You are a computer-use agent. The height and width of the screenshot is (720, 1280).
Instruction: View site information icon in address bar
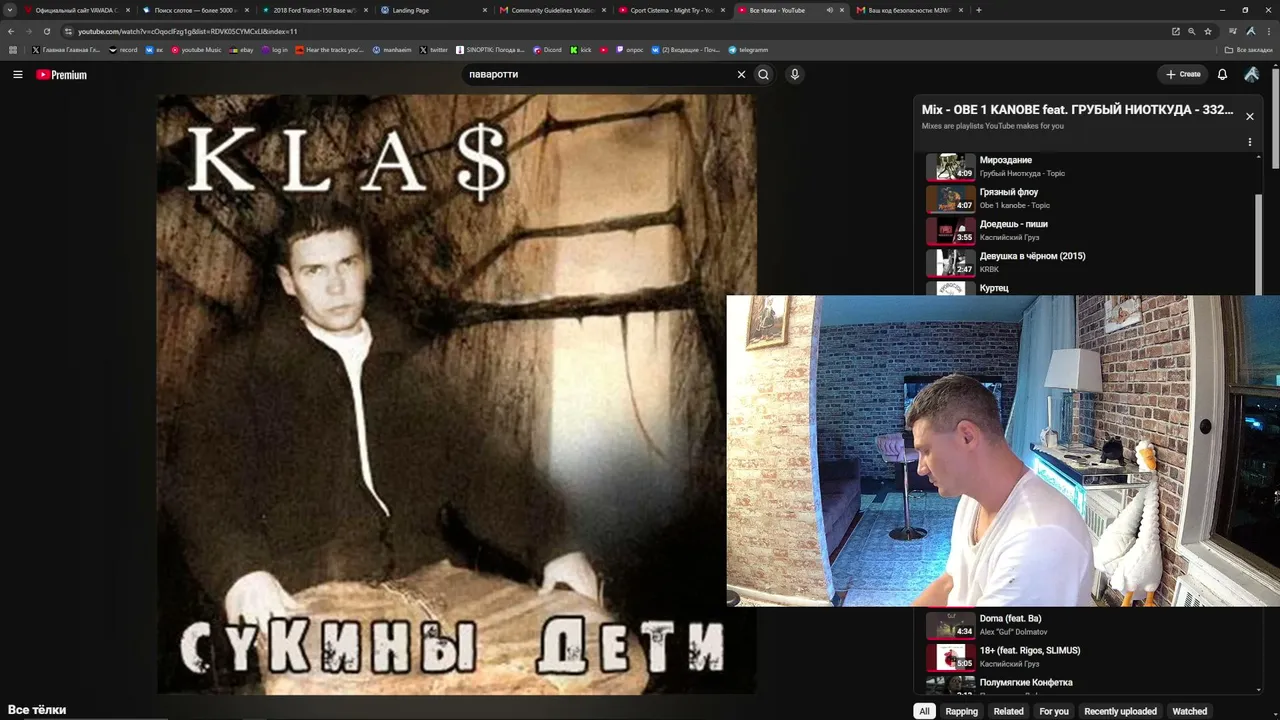[x=68, y=31]
